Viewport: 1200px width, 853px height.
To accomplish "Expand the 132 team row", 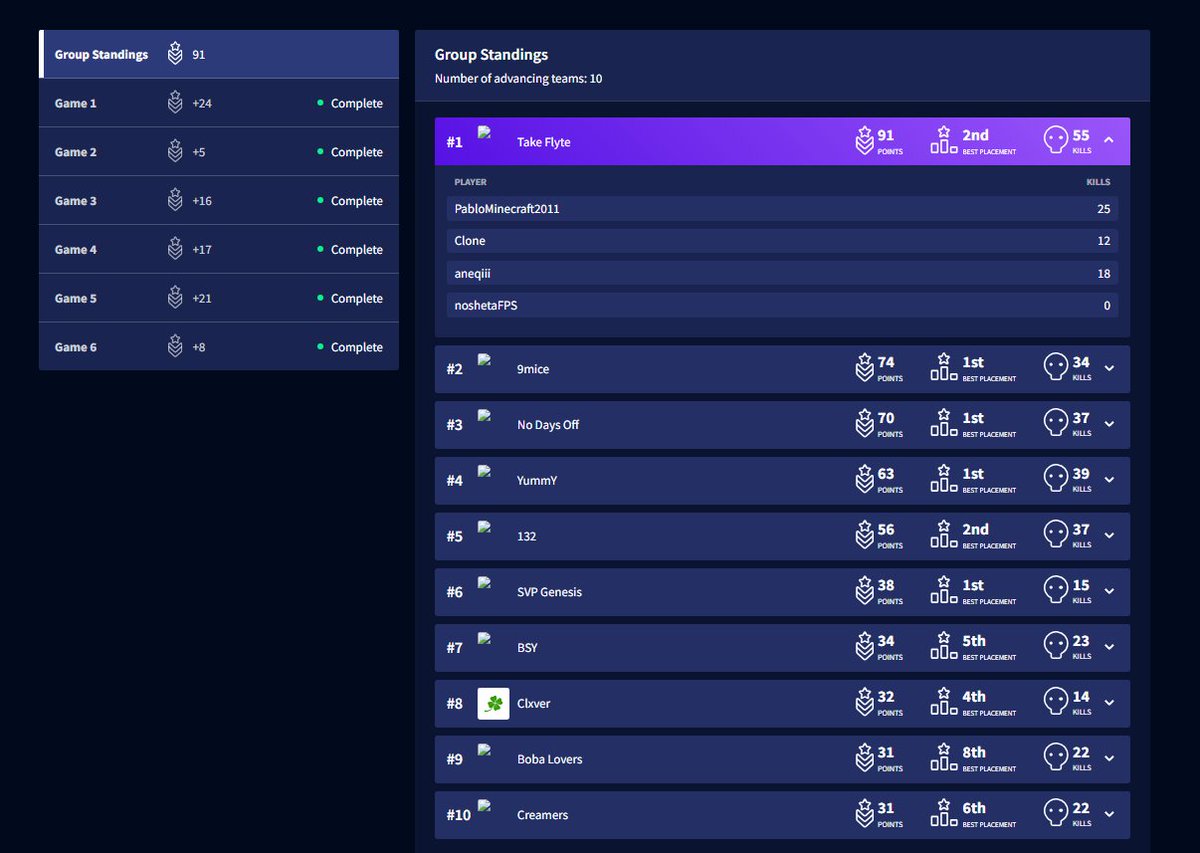I will pyautogui.click(x=1108, y=536).
